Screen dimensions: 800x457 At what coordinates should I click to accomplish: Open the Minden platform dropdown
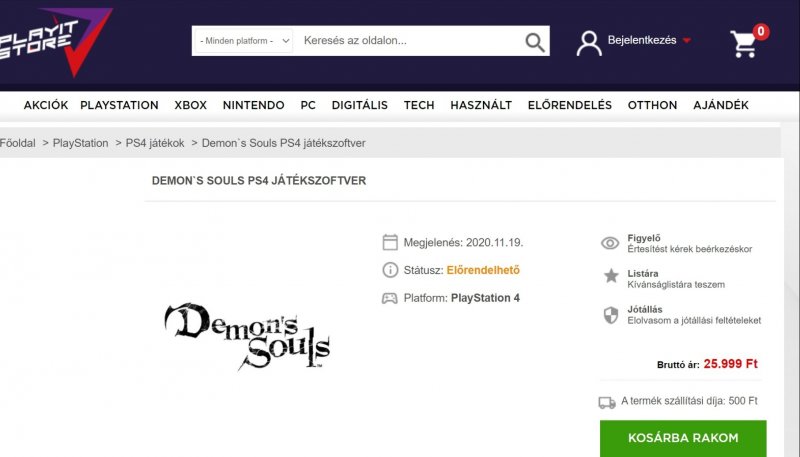244,41
